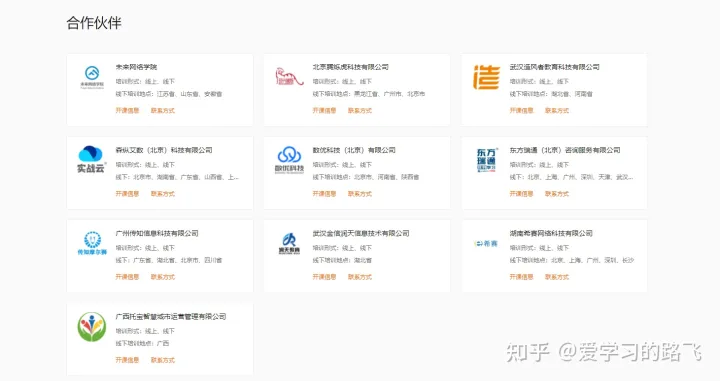Click the 未来网络学院 title text
Image resolution: width=720 pixels, height=381 pixels.
coord(136,67)
